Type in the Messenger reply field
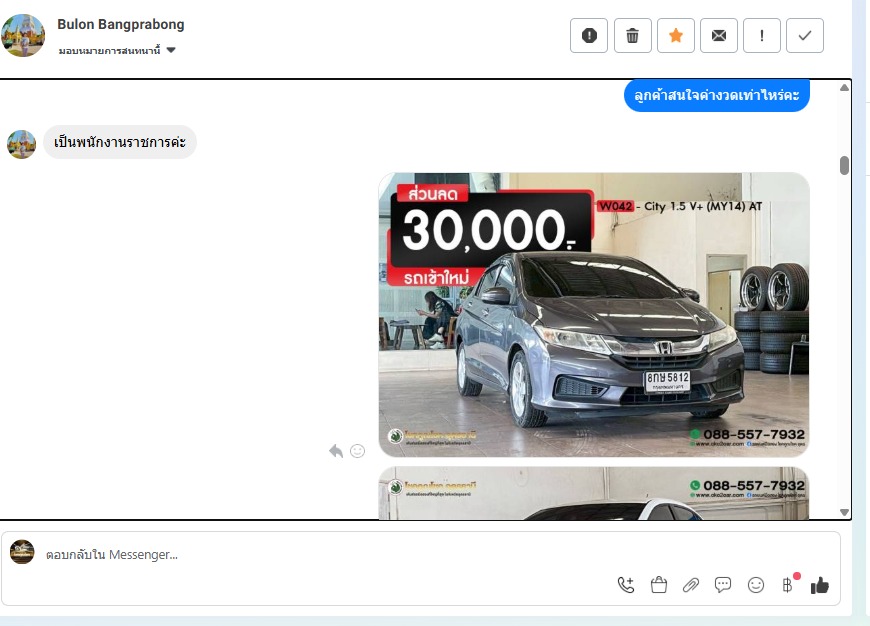 tap(300, 554)
